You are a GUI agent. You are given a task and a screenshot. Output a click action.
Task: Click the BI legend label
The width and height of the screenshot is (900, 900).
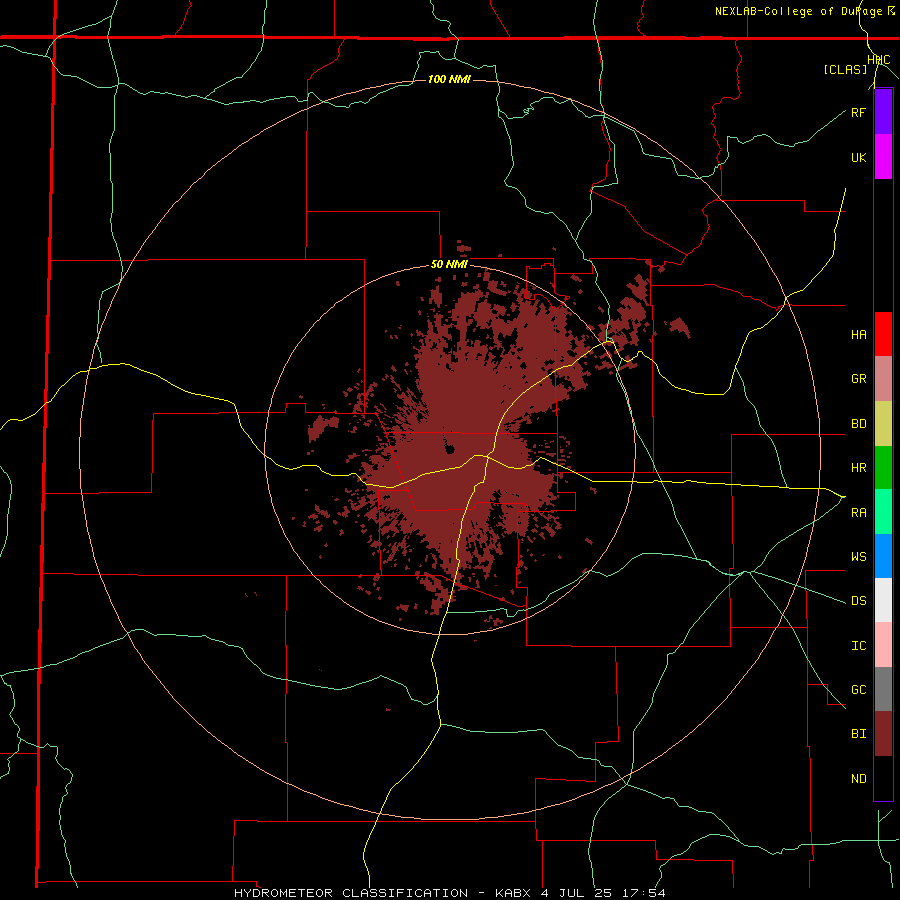[x=858, y=734]
